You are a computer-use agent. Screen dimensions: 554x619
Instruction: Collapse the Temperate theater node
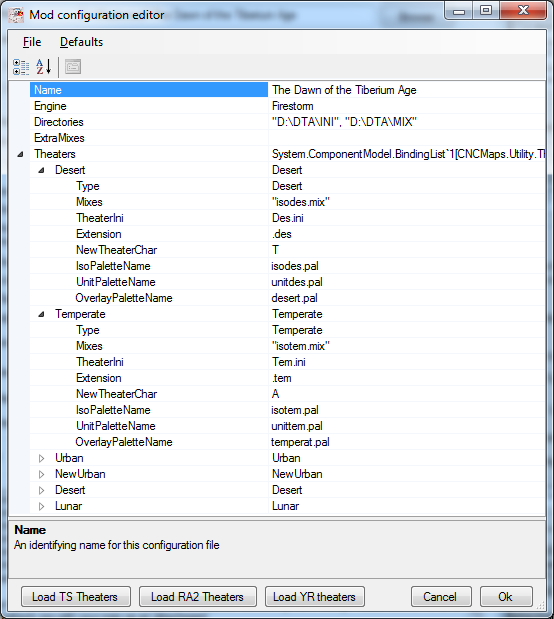41,315
